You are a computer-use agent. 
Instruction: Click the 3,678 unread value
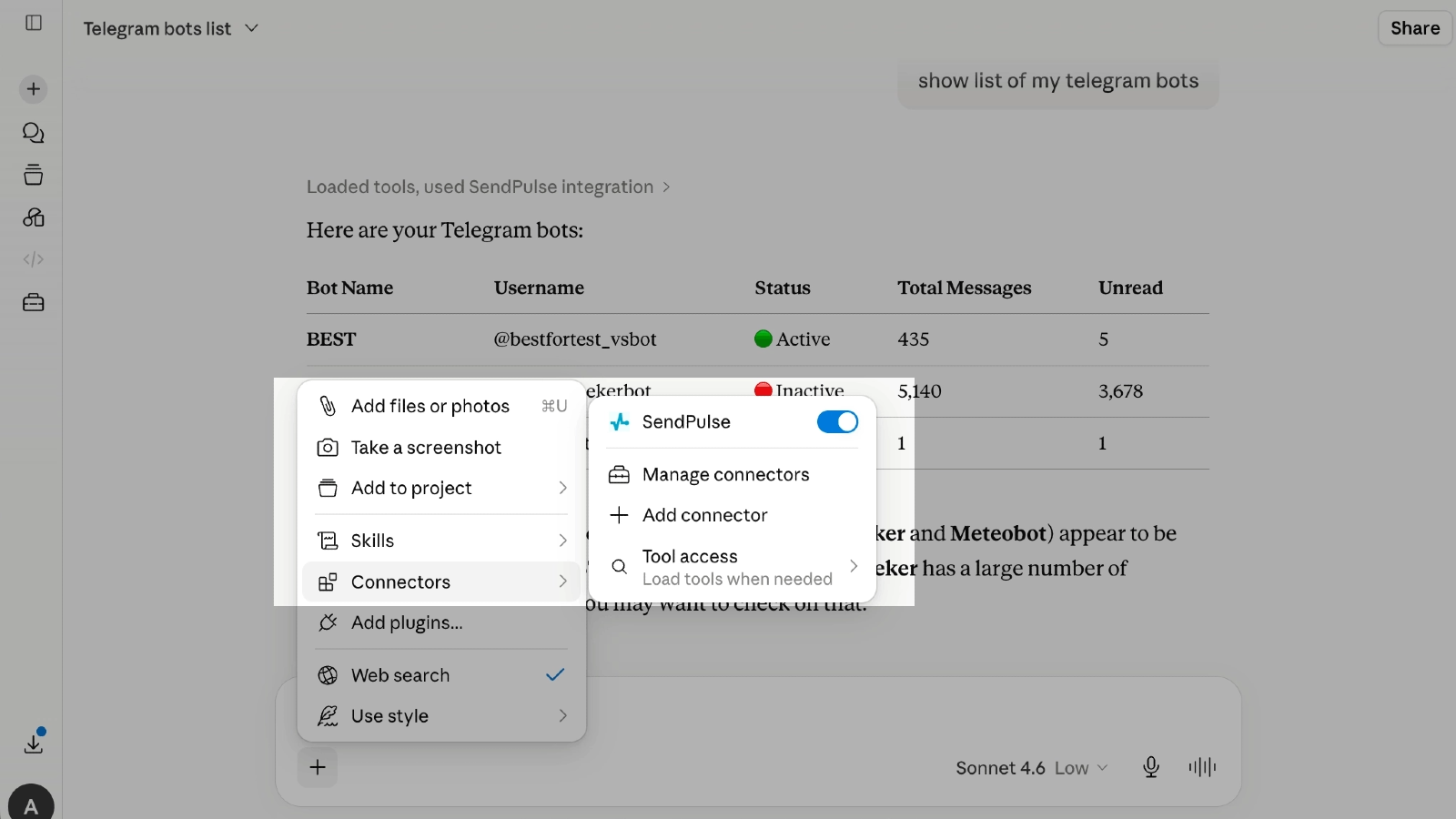[x=1121, y=391]
